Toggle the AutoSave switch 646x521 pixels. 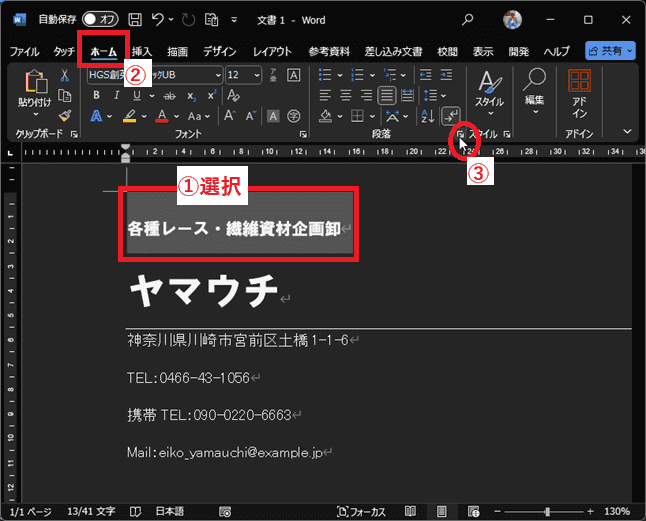point(99,19)
